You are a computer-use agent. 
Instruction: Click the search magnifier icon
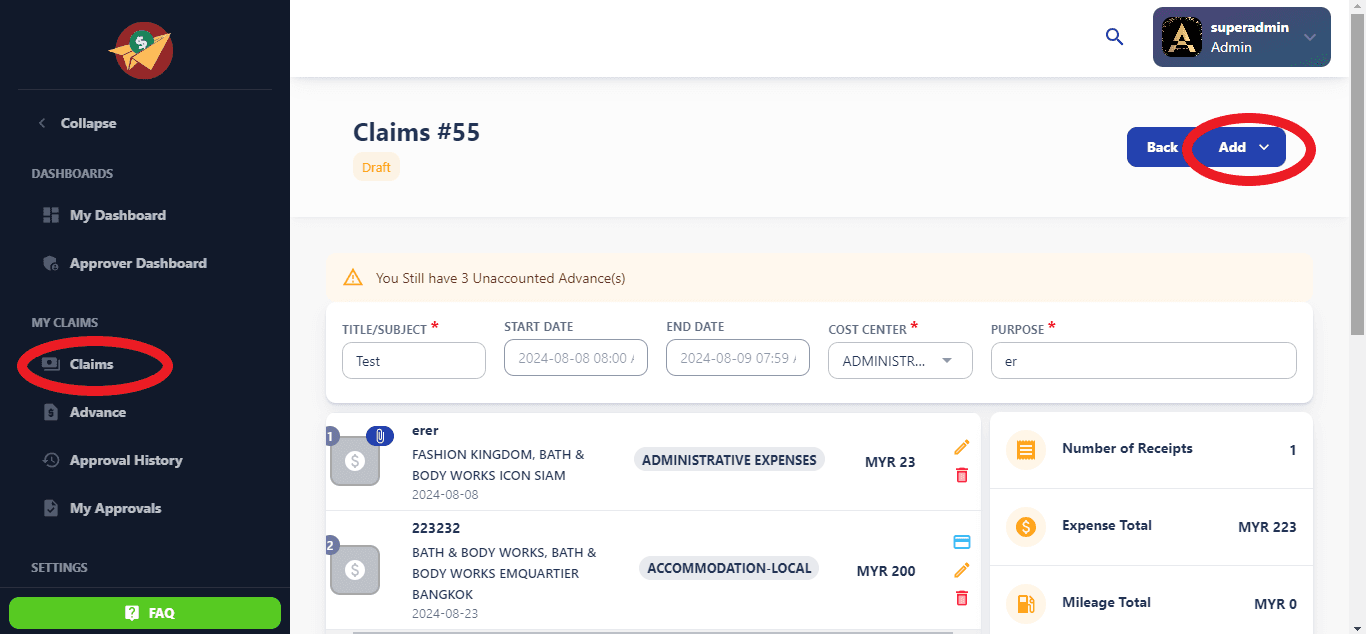click(x=1114, y=37)
